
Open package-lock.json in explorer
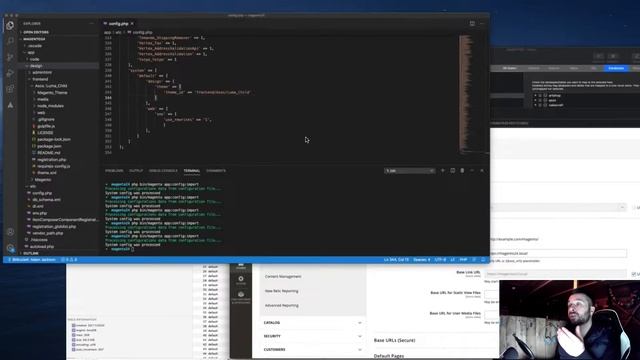tap(53, 139)
